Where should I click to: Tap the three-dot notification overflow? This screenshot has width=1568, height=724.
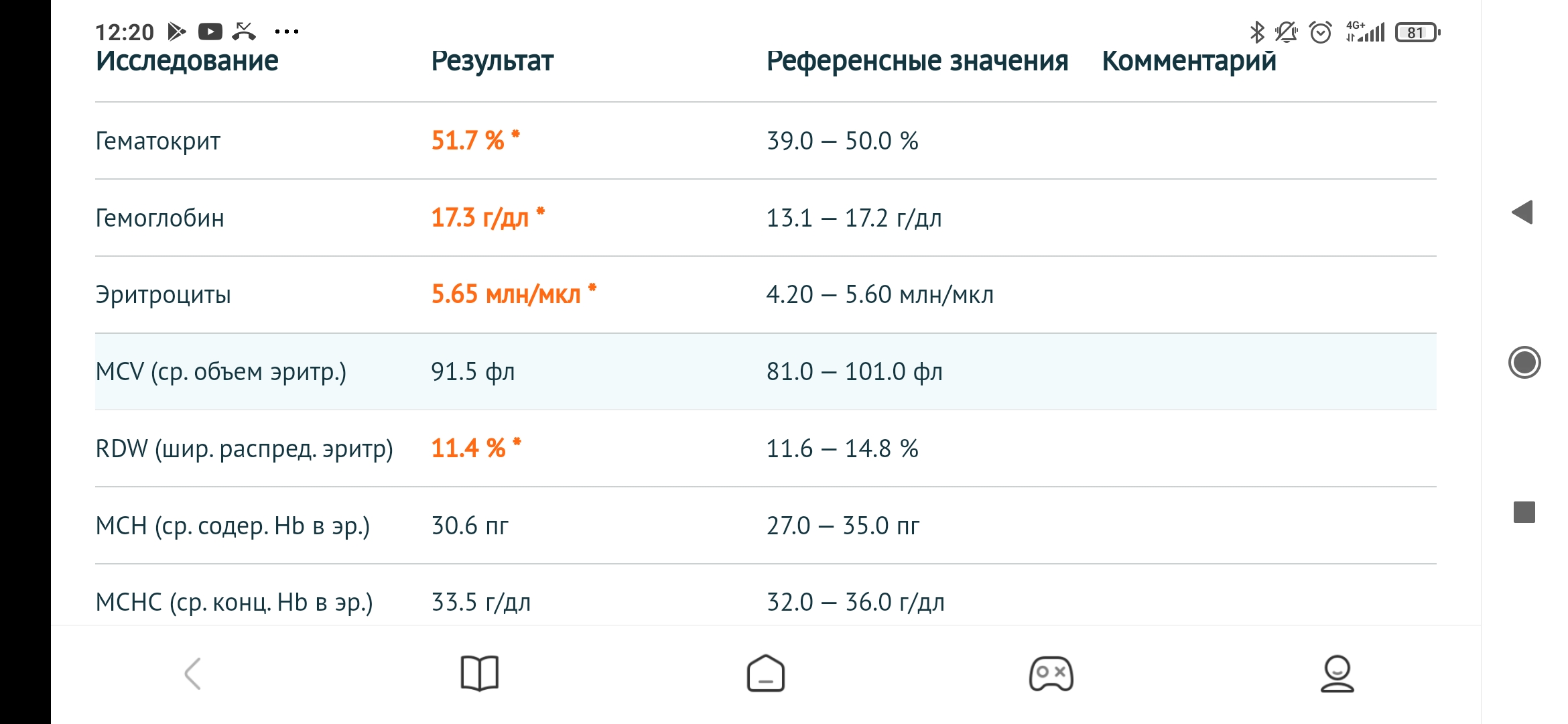(x=287, y=32)
